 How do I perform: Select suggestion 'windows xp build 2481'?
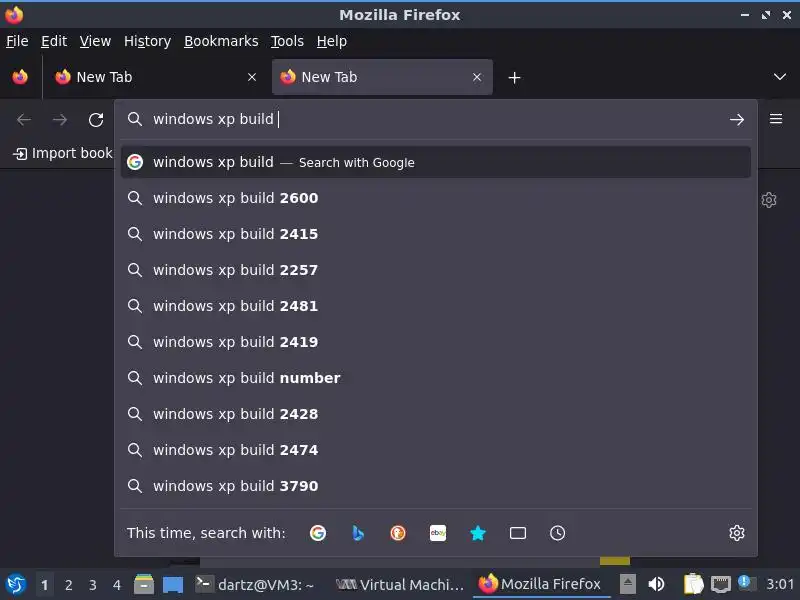coord(435,306)
